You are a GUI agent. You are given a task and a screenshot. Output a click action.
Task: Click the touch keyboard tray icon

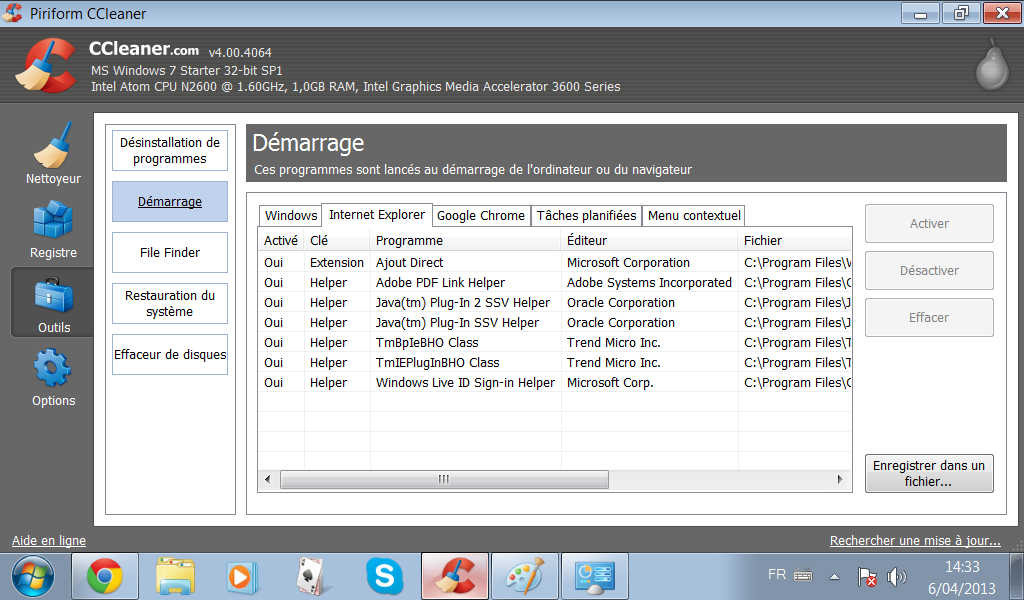[803, 575]
